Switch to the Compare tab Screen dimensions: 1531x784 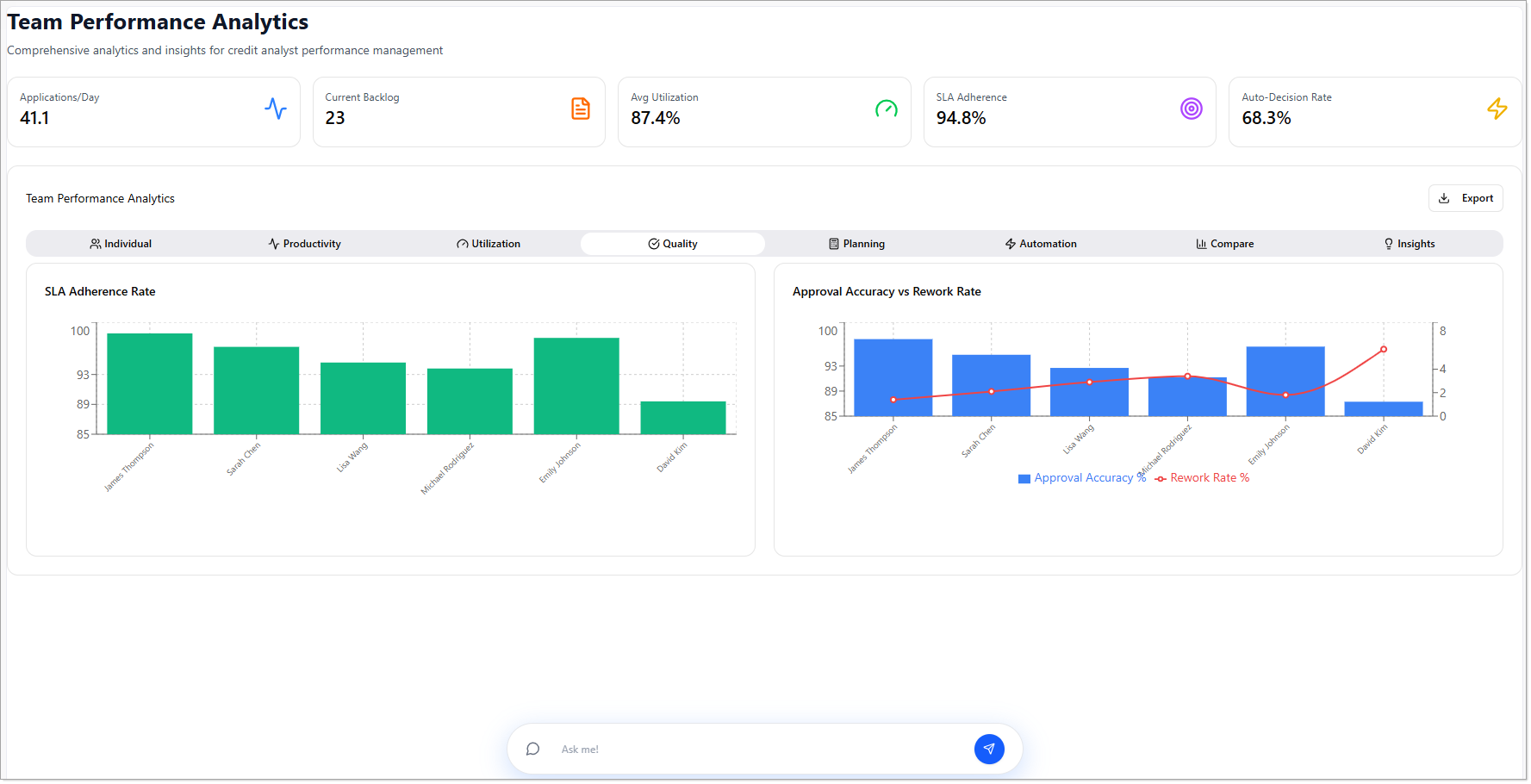click(1224, 244)
